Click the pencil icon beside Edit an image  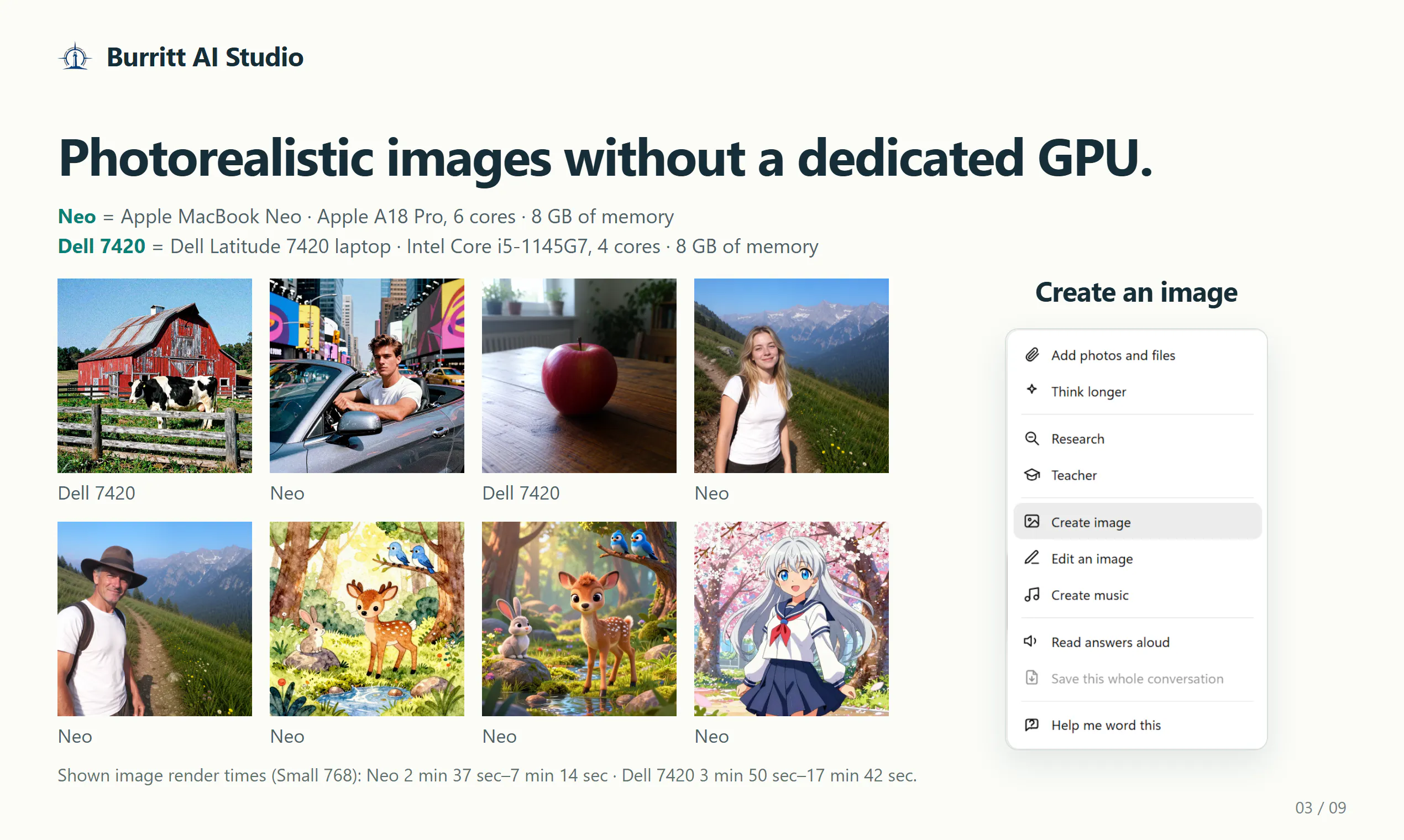click(x=1032, y=558)
